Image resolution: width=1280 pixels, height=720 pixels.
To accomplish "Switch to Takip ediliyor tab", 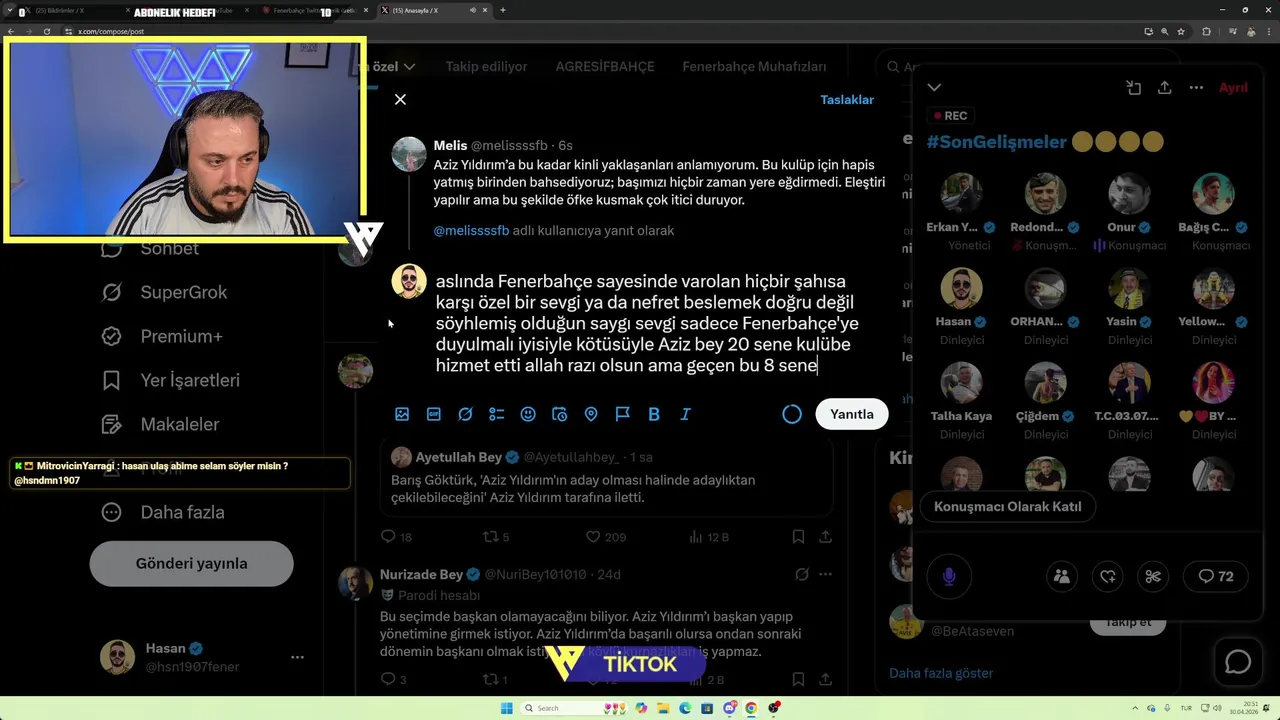I will [x=486, y=67].
